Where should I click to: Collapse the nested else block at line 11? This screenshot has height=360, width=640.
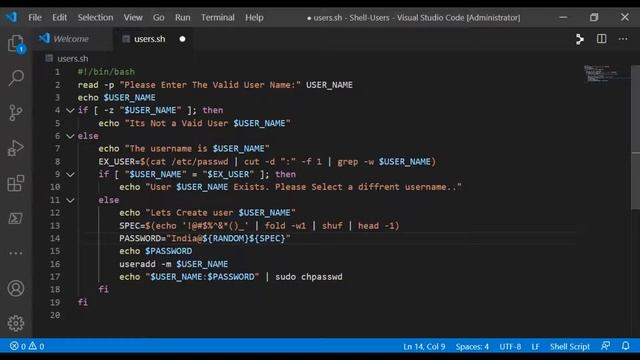pos(70,200)
